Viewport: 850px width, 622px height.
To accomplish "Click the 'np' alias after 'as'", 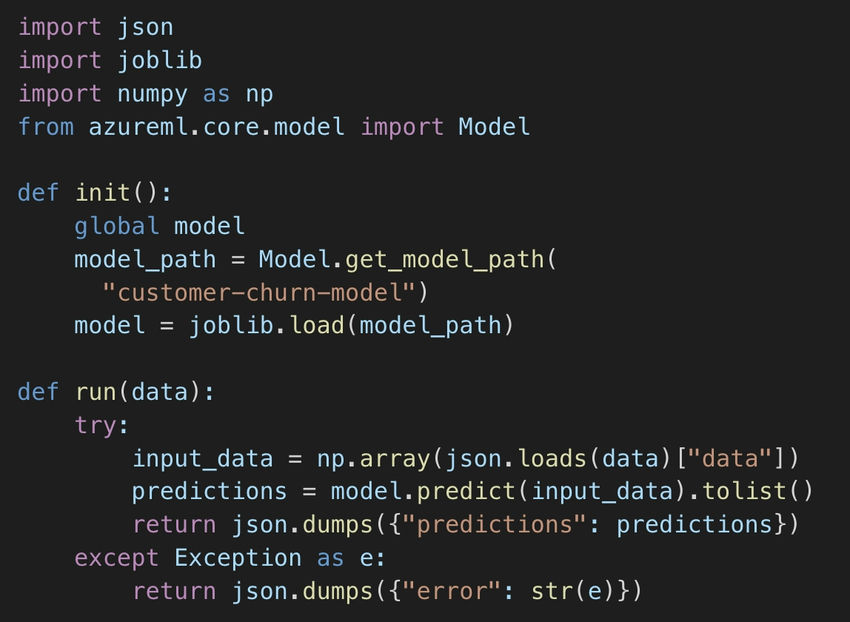I will [x=259, y=94].
